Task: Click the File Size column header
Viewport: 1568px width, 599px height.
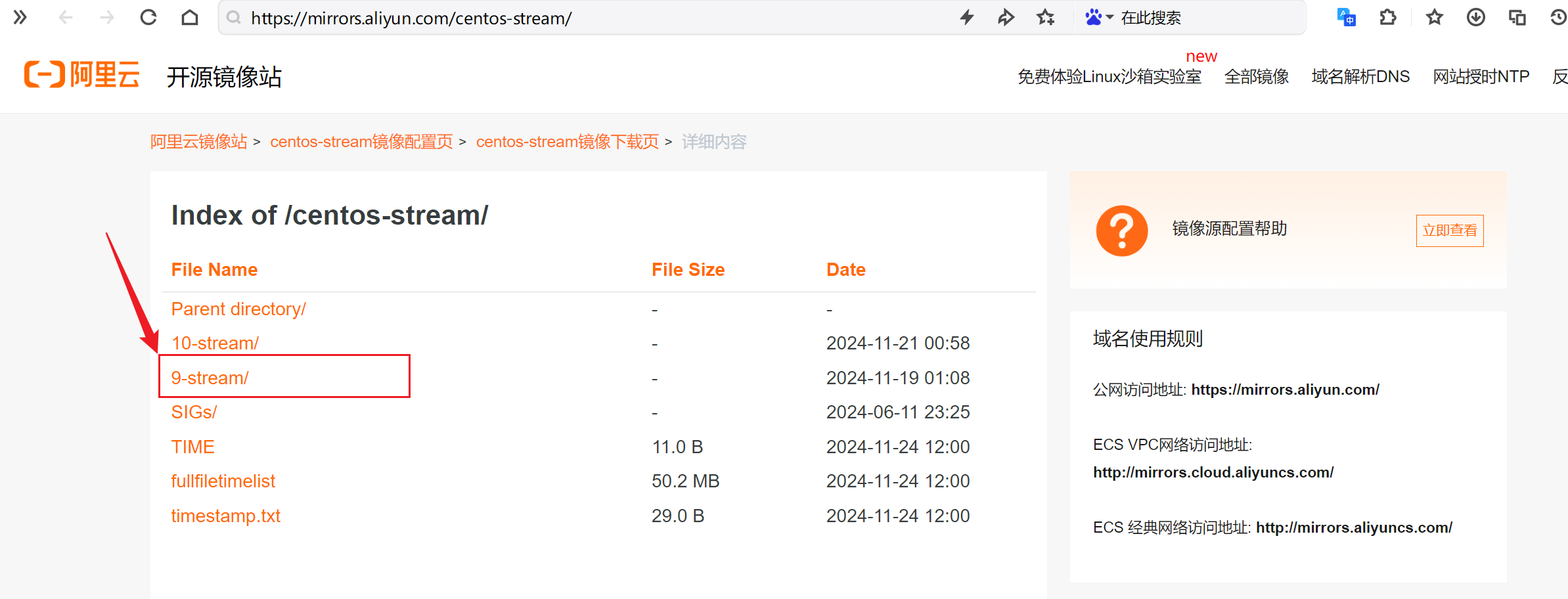Action: pos(688,270)
